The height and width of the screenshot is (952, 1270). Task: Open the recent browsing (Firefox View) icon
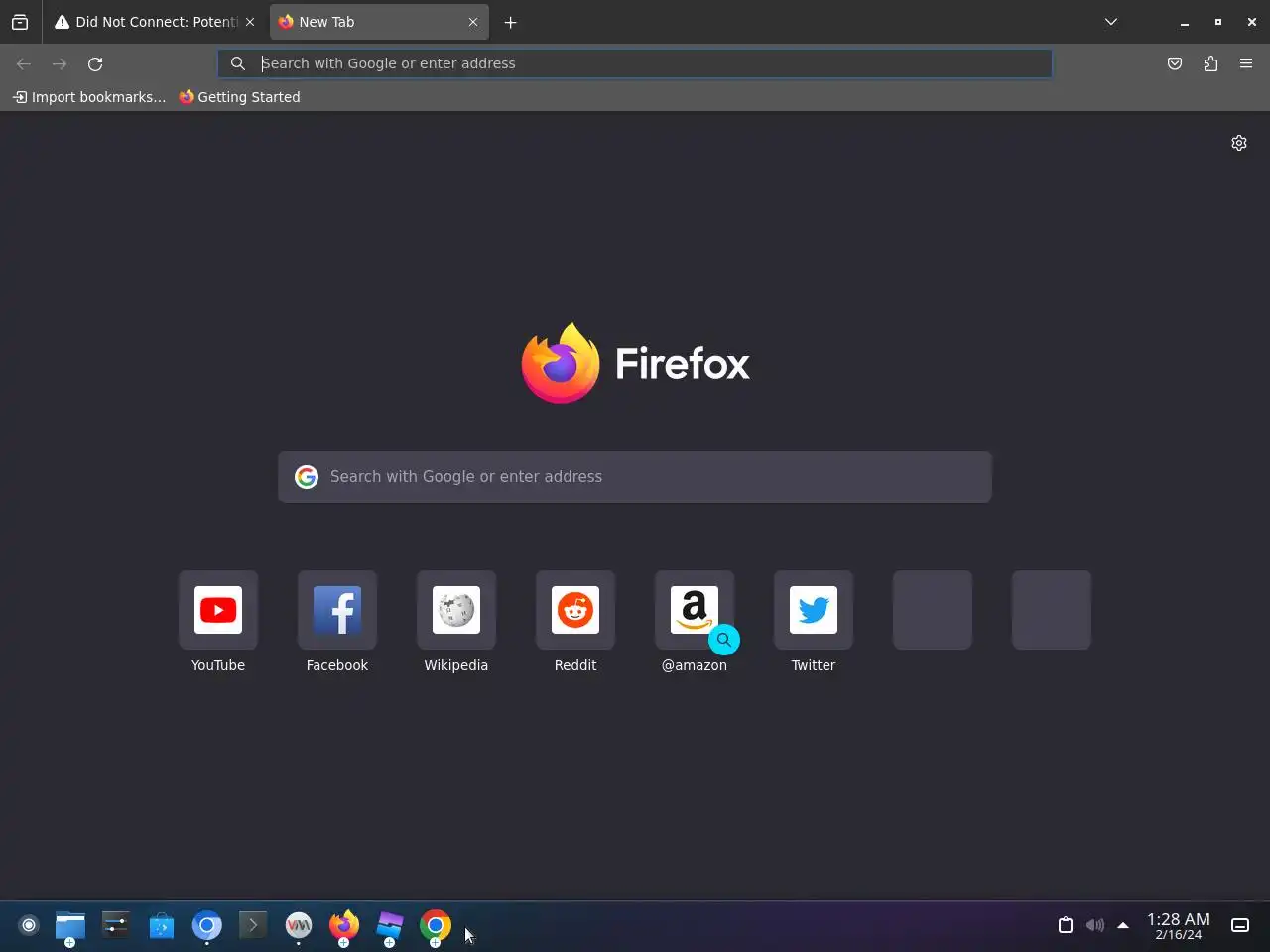coord(20,22)
